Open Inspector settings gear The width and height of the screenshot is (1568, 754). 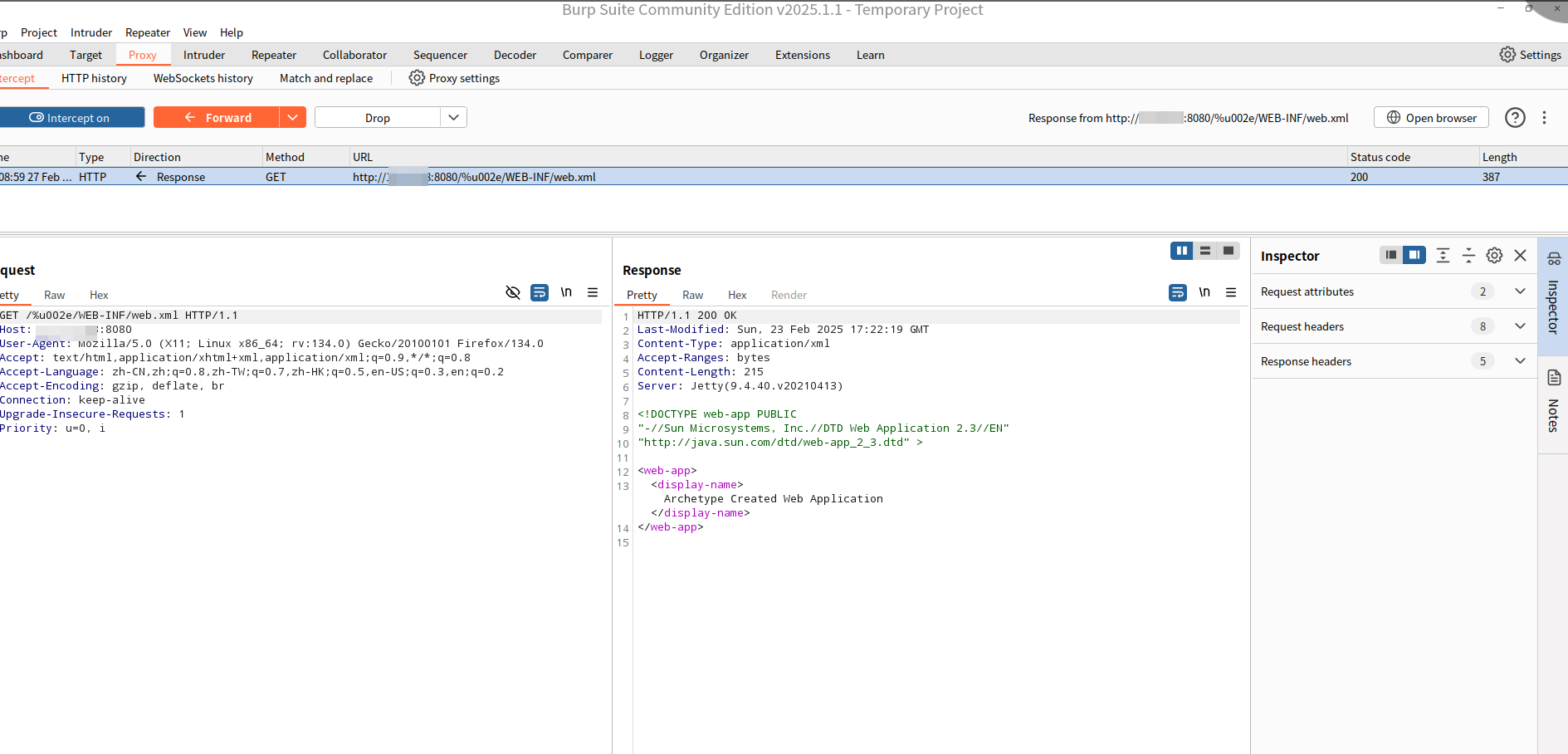coord(1494,256)
